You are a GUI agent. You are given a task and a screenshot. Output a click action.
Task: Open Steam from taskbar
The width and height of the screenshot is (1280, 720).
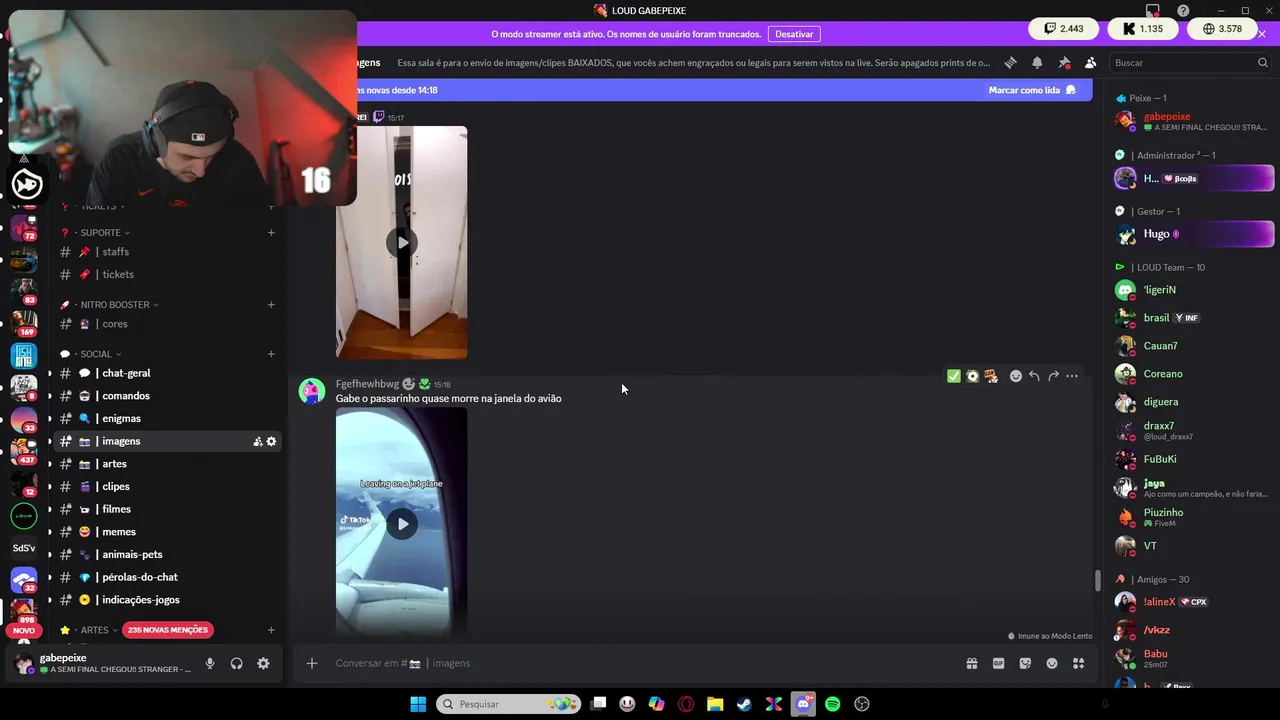744,704
